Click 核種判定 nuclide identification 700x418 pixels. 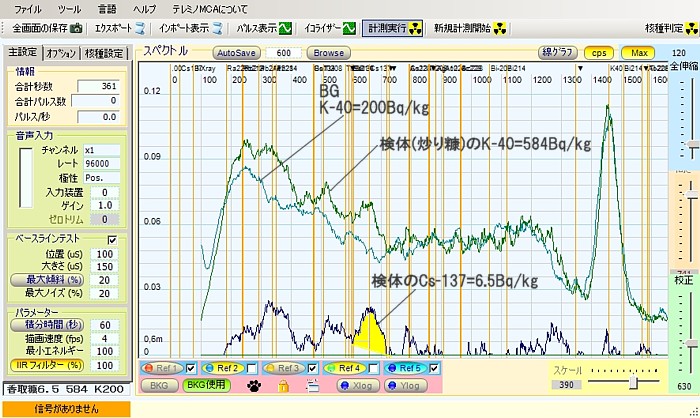tap(671, 29)
